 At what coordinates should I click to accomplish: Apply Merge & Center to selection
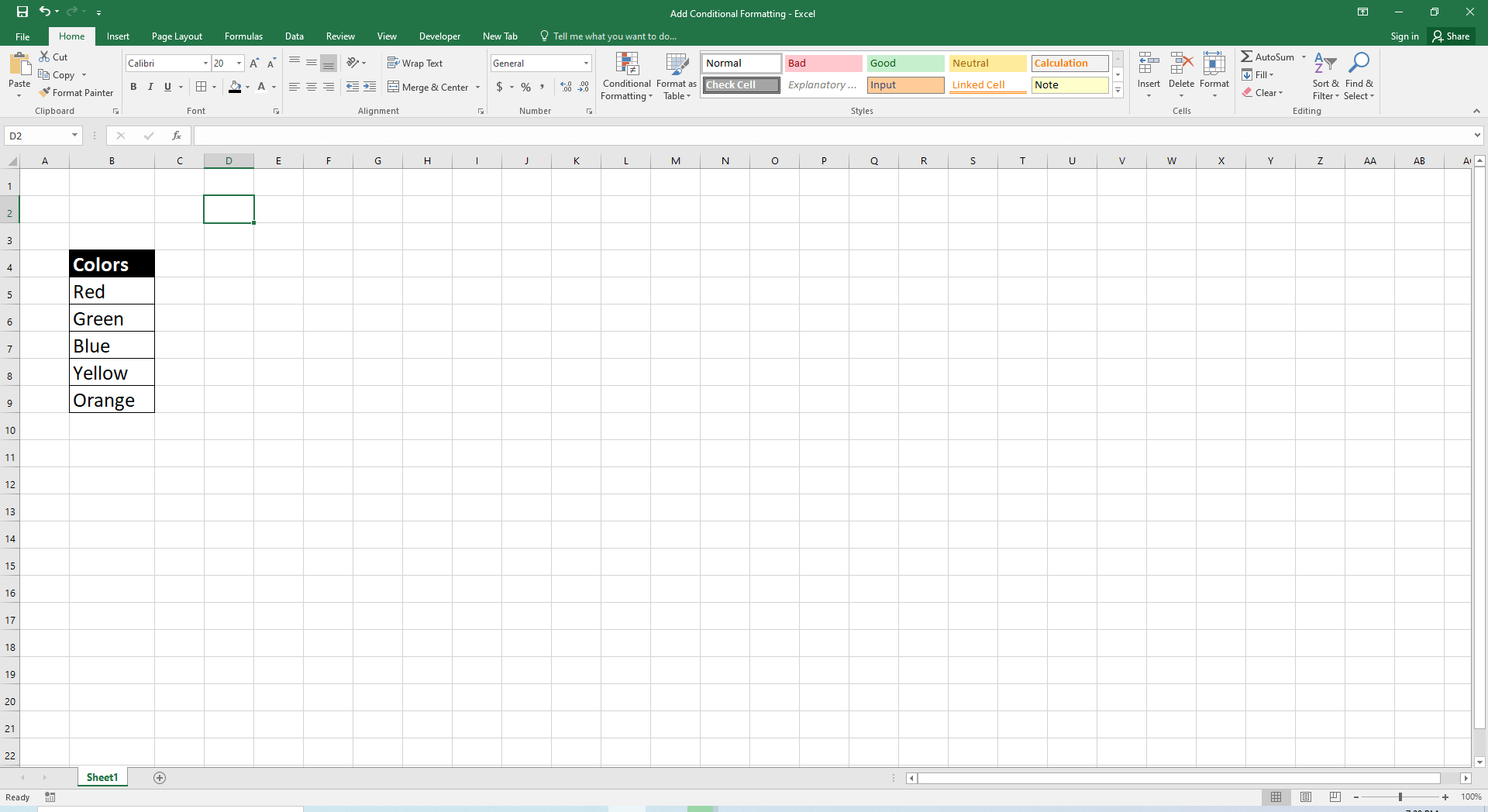[x=428, y=87]
